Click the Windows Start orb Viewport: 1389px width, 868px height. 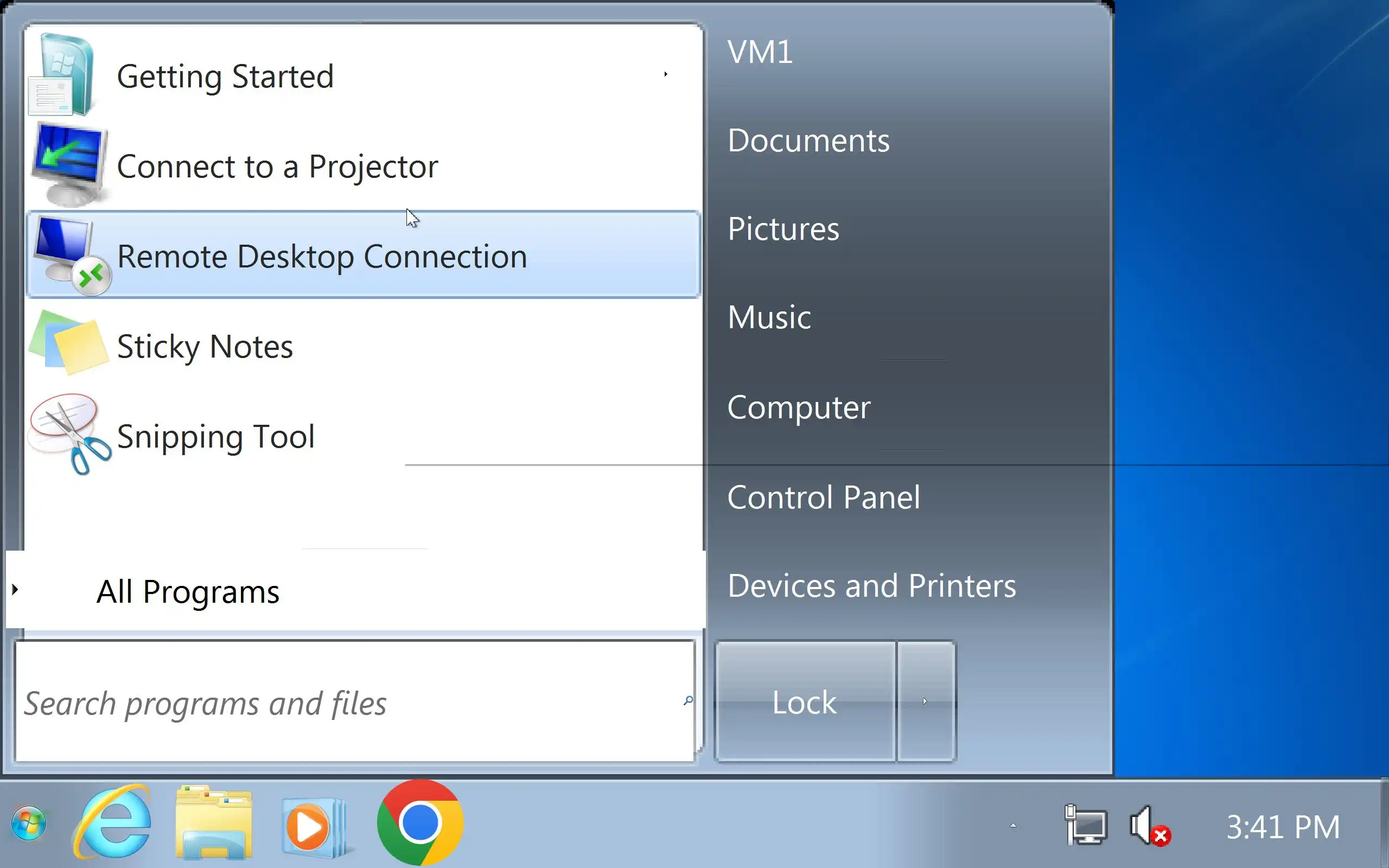[29, 823]
